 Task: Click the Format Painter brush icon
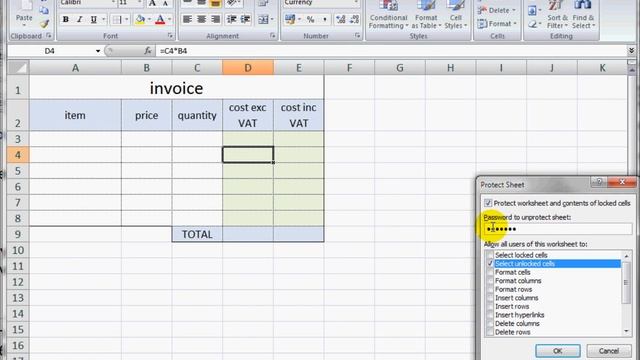tap(44, 24)
